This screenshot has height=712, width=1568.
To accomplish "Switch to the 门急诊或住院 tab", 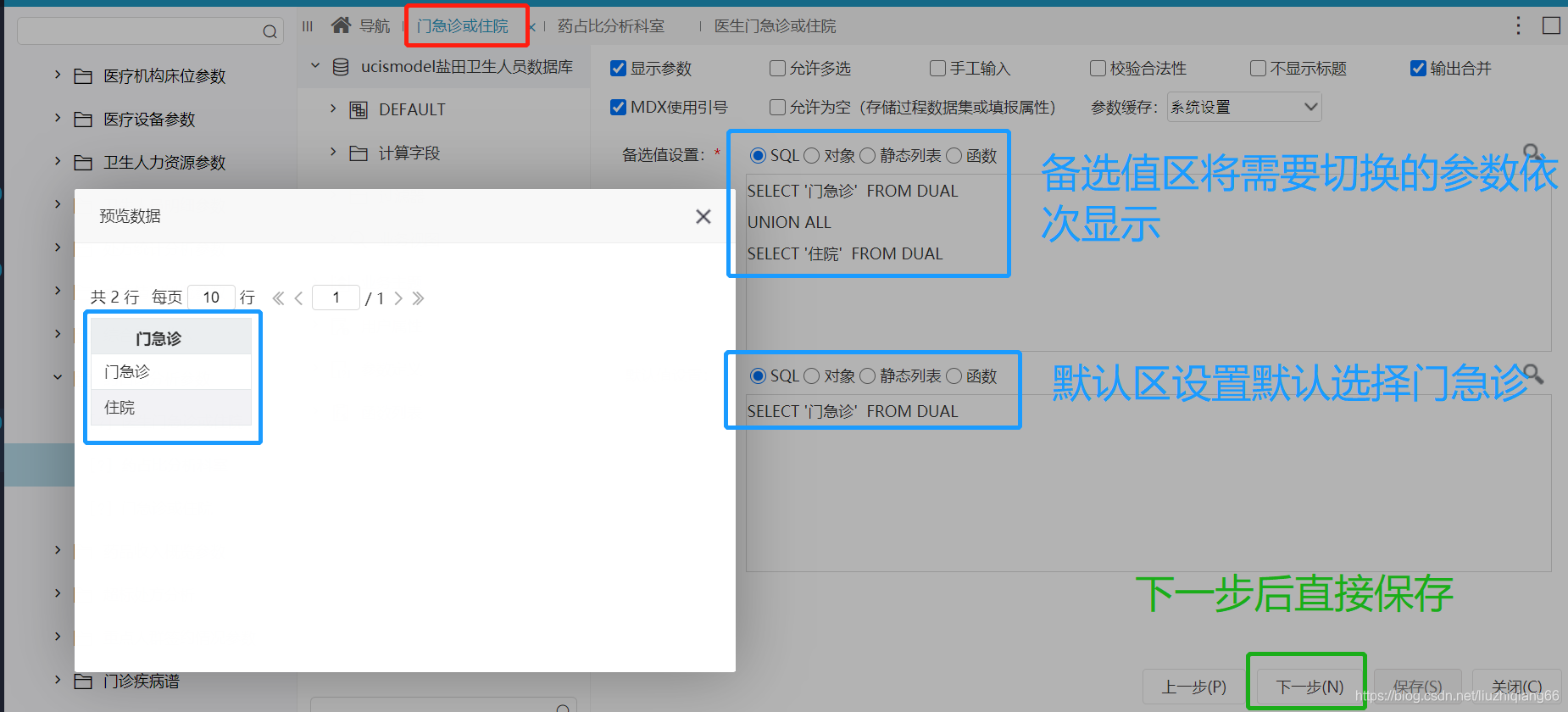I will coord(463,27).
